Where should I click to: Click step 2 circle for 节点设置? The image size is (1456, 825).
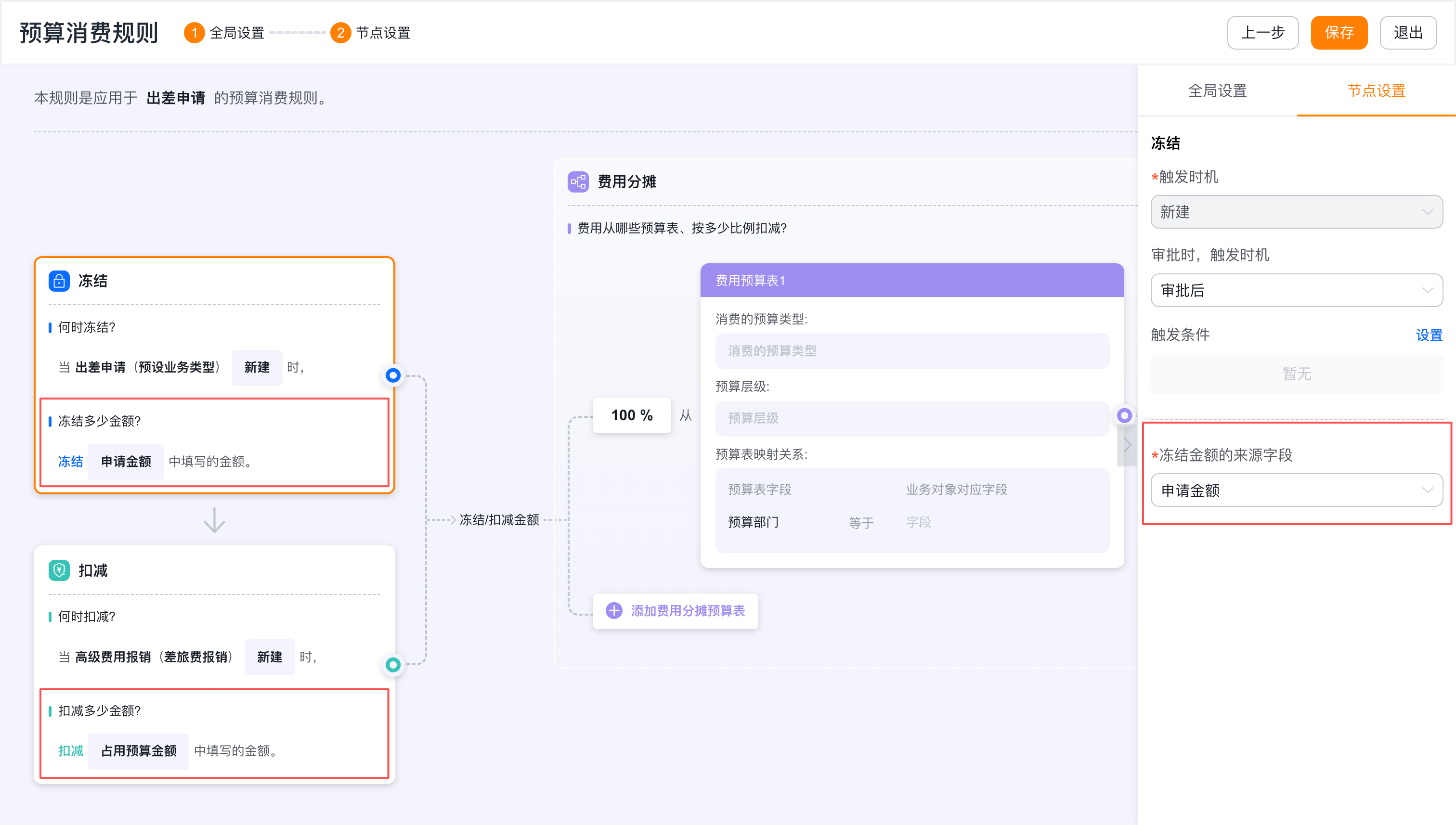pyautogui.click(x=340, y=33)
